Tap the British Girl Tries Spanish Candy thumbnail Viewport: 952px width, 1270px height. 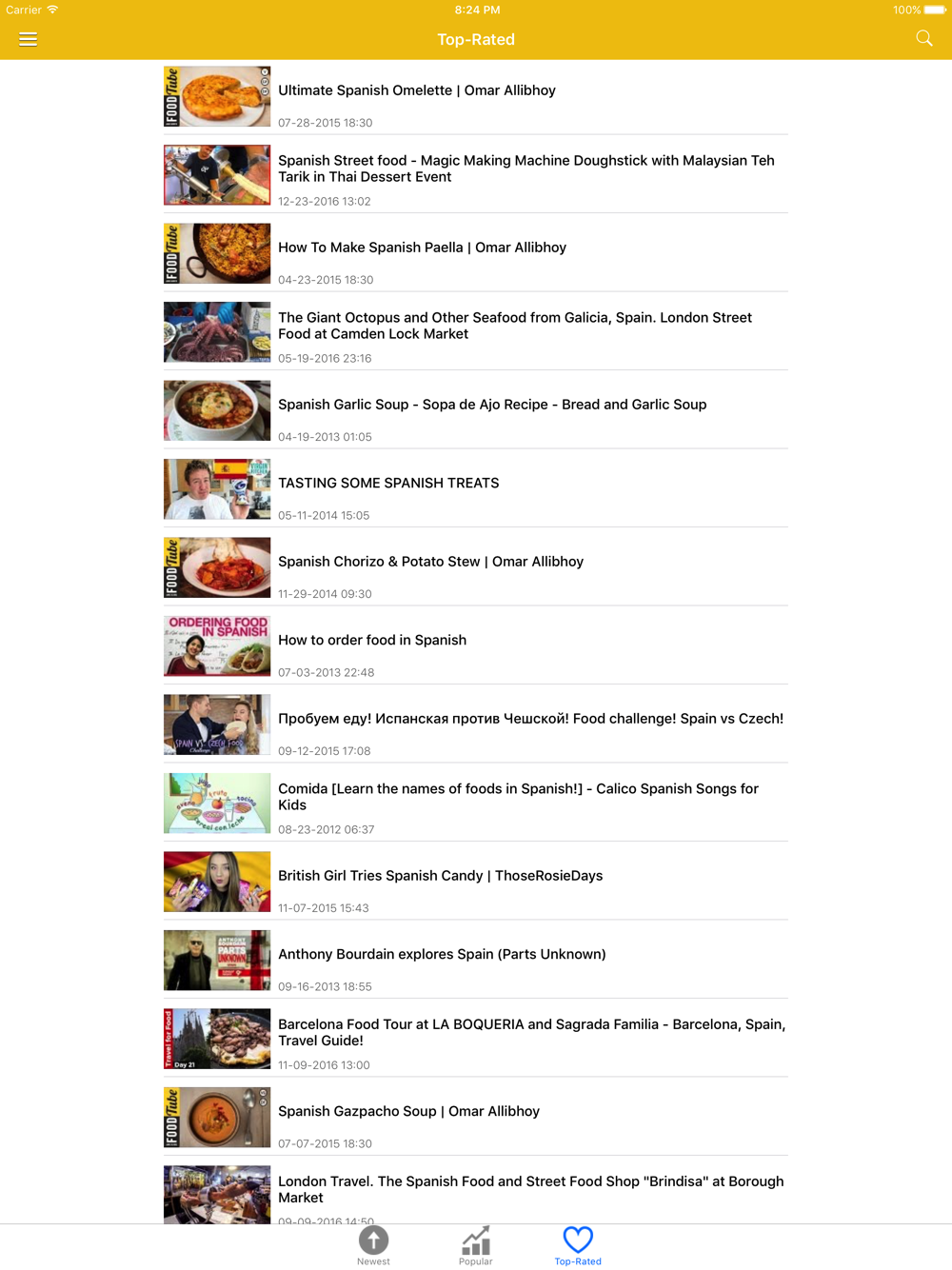tap(217, 882)
